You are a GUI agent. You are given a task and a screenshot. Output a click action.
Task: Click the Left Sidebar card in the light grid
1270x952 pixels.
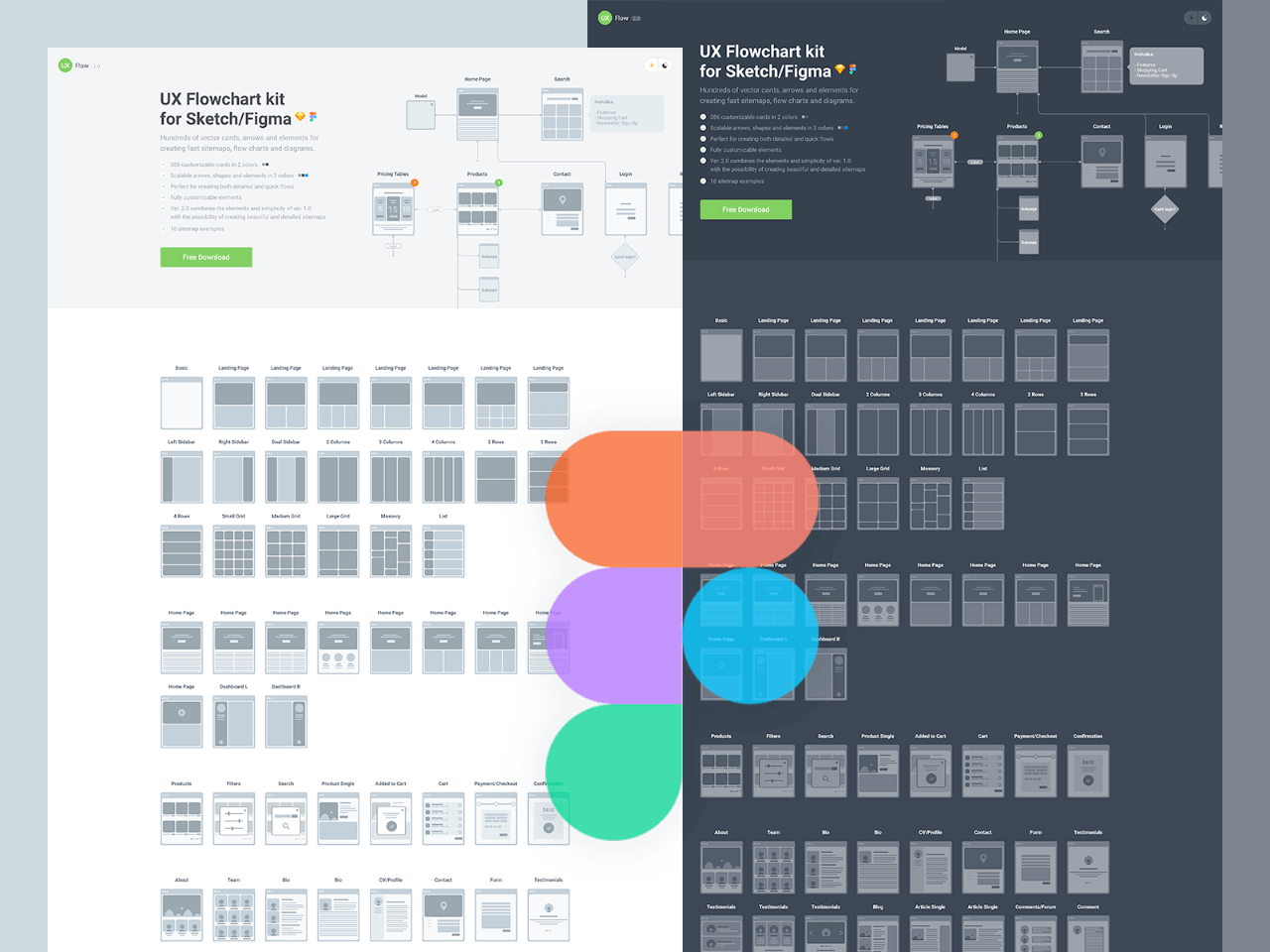tap(182, 478)
